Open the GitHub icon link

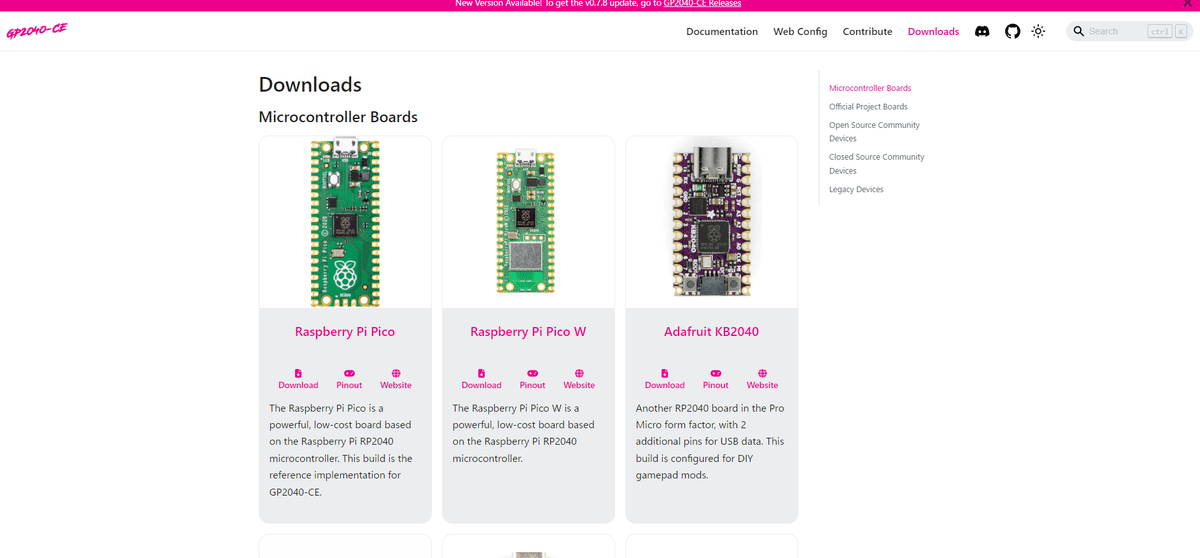[x=1012, y=31]
